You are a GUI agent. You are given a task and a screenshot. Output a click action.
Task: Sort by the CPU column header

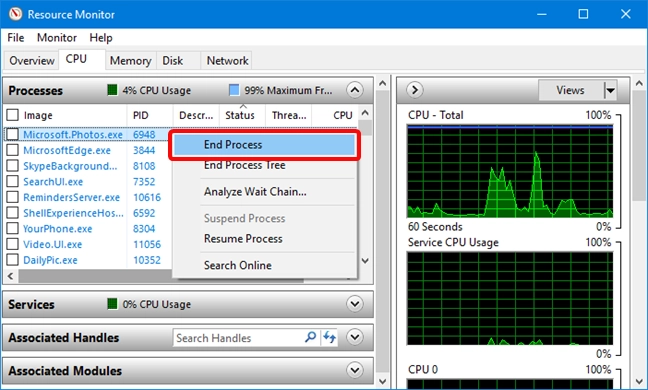click(x=335, y=115)
